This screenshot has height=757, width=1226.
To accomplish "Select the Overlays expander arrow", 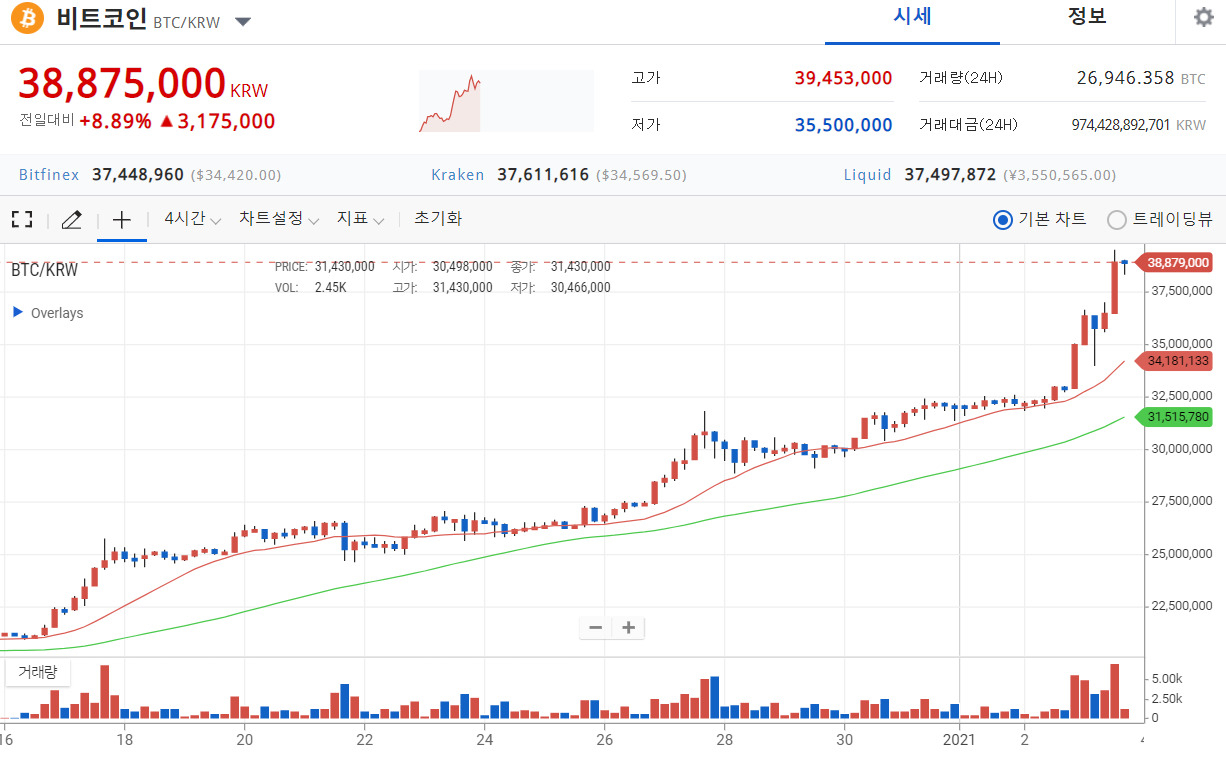I will 17,313.
